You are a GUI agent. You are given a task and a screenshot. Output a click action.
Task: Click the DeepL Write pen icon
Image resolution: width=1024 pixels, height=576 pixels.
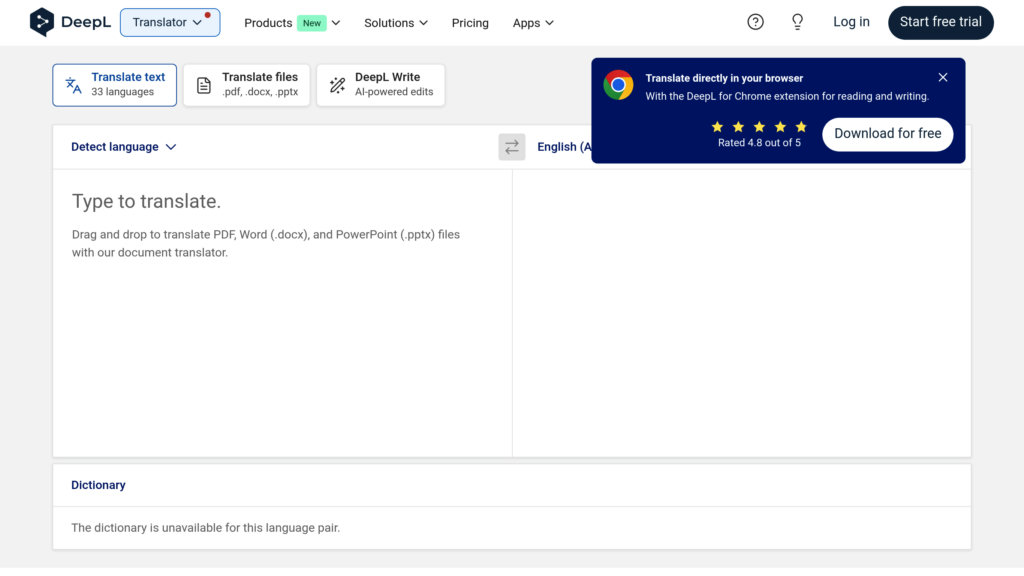[x=337, y=85]
